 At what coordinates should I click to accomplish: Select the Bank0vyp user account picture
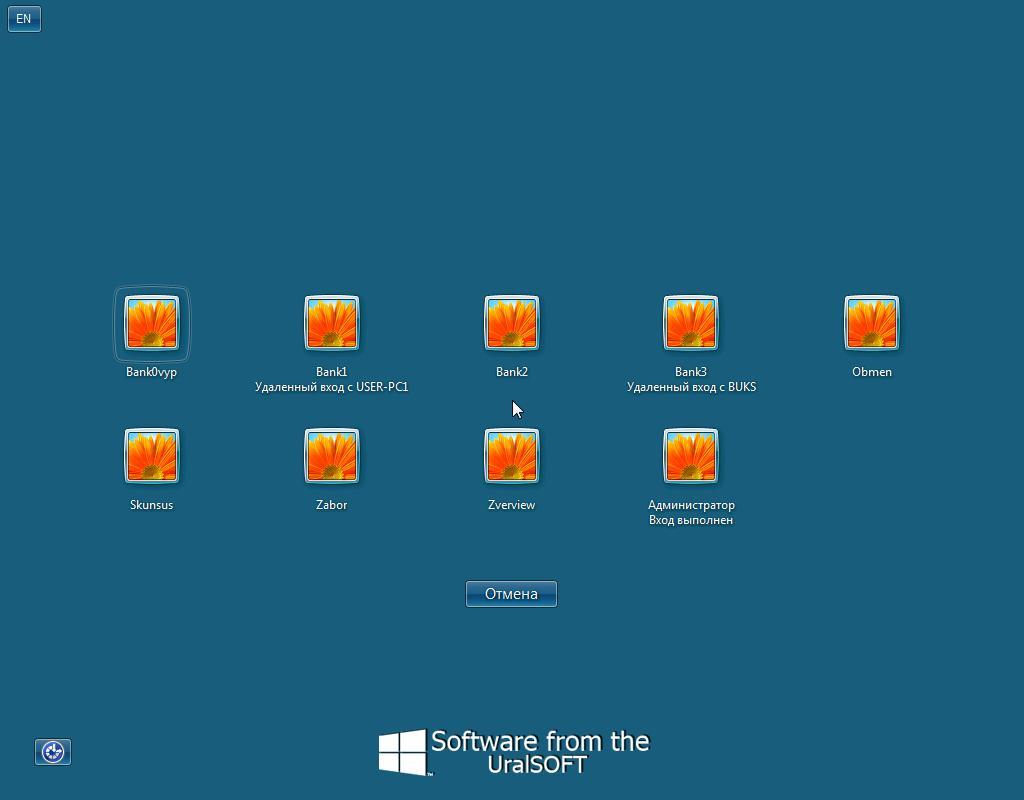[152, 323]
